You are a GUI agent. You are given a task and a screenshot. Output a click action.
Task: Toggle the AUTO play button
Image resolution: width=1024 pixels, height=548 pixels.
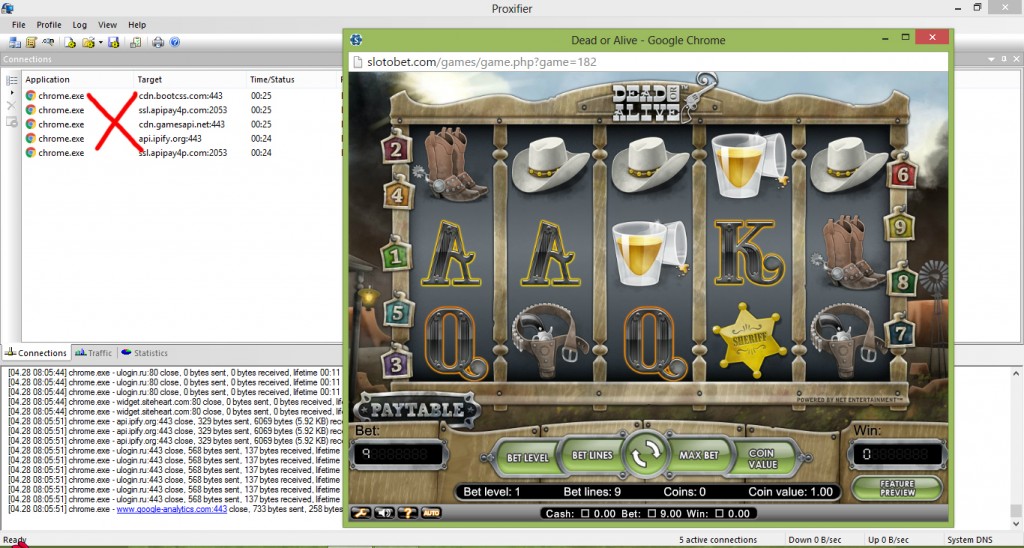tap(430, 513)
